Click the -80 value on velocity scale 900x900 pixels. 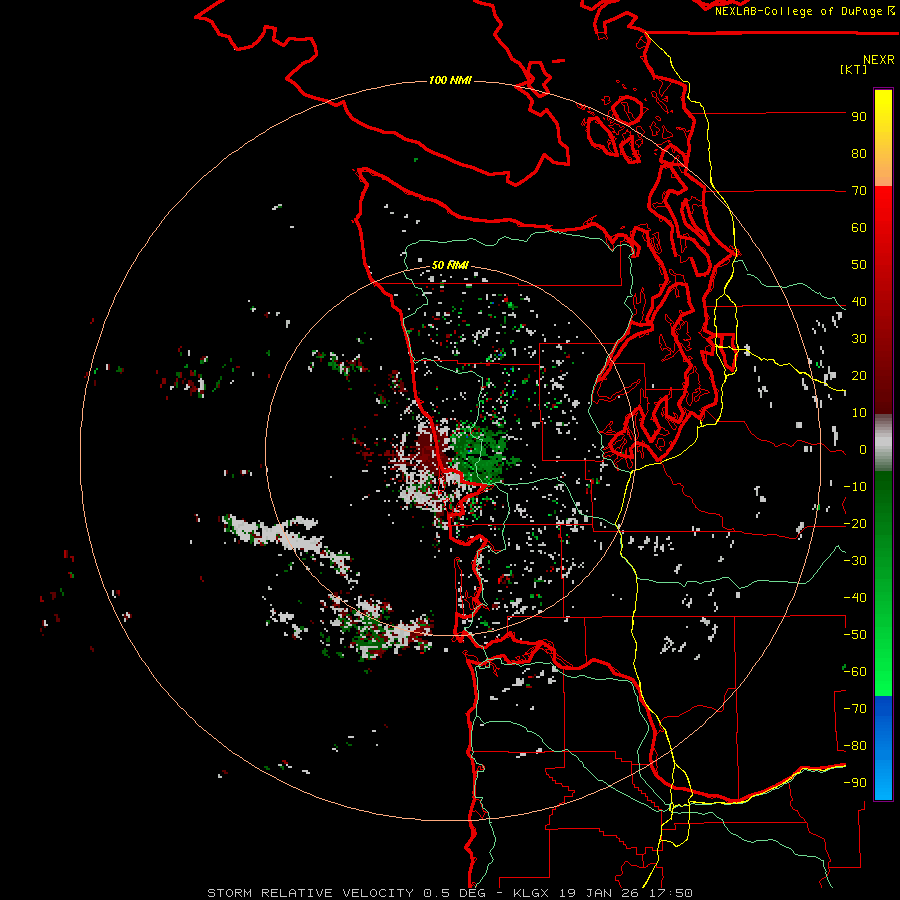855,746
